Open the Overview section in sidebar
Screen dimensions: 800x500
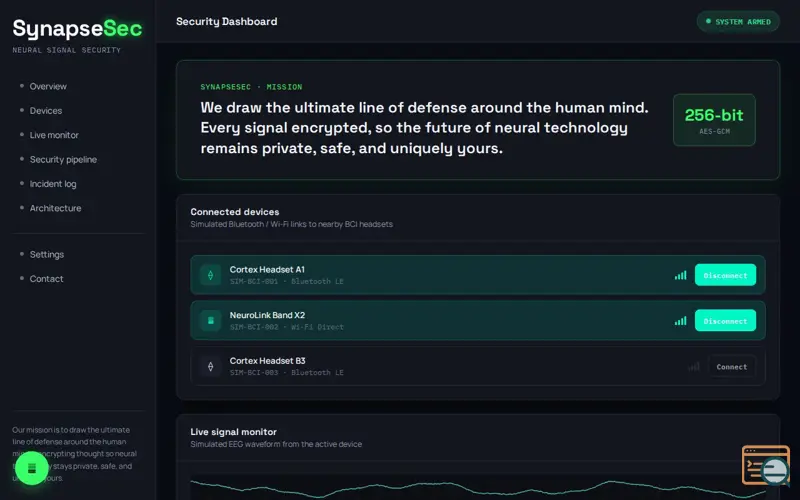click(48, 86)
